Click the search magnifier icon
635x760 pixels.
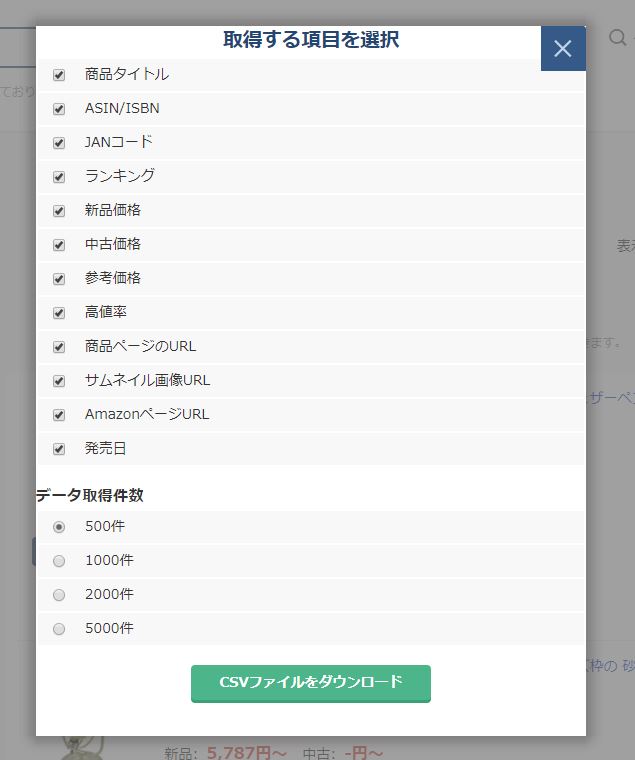click(618, 37)
